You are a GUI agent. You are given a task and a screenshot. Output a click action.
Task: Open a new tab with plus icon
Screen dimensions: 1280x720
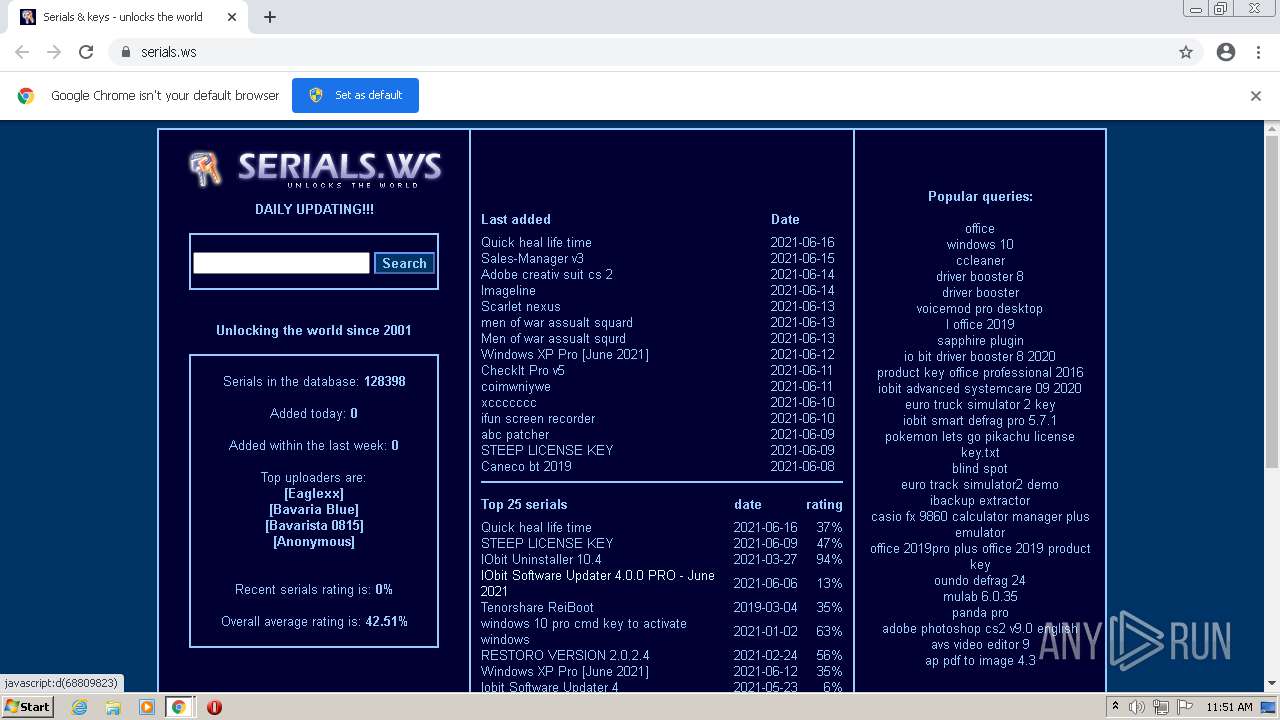tap(270, 17)
